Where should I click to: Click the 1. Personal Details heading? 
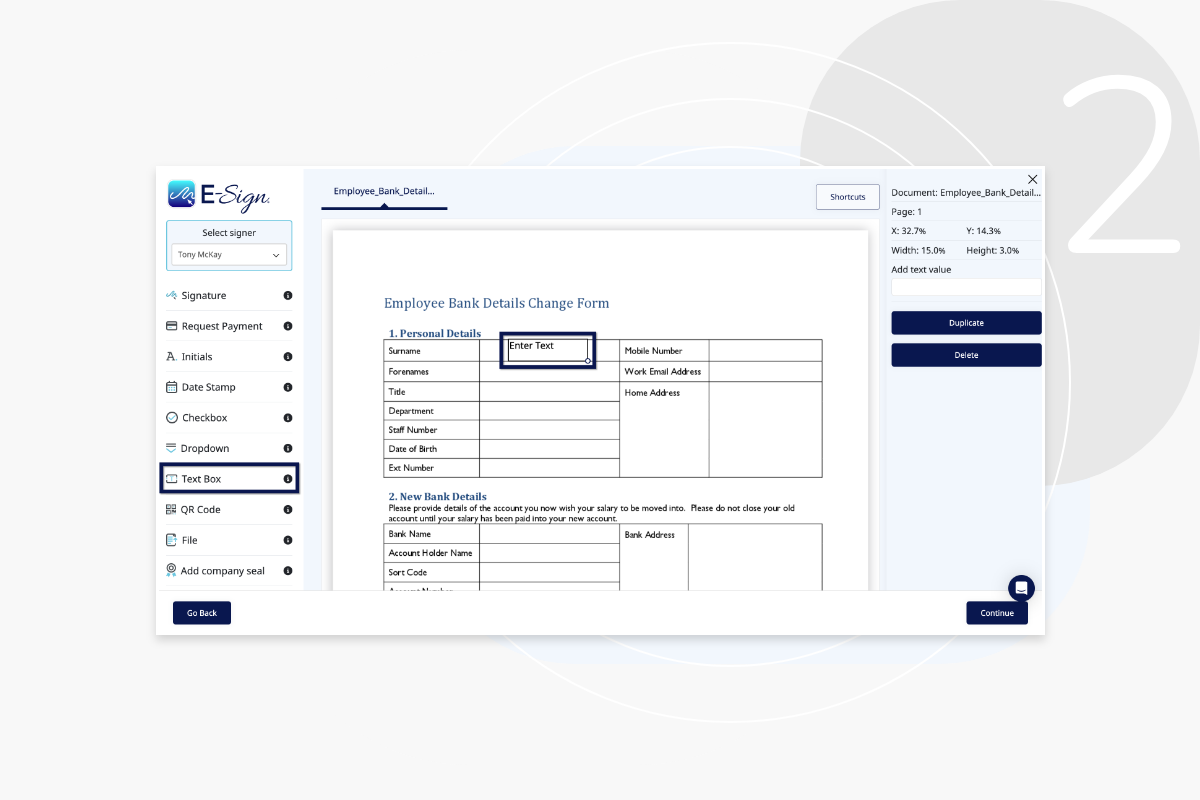[x=435, y=333]
